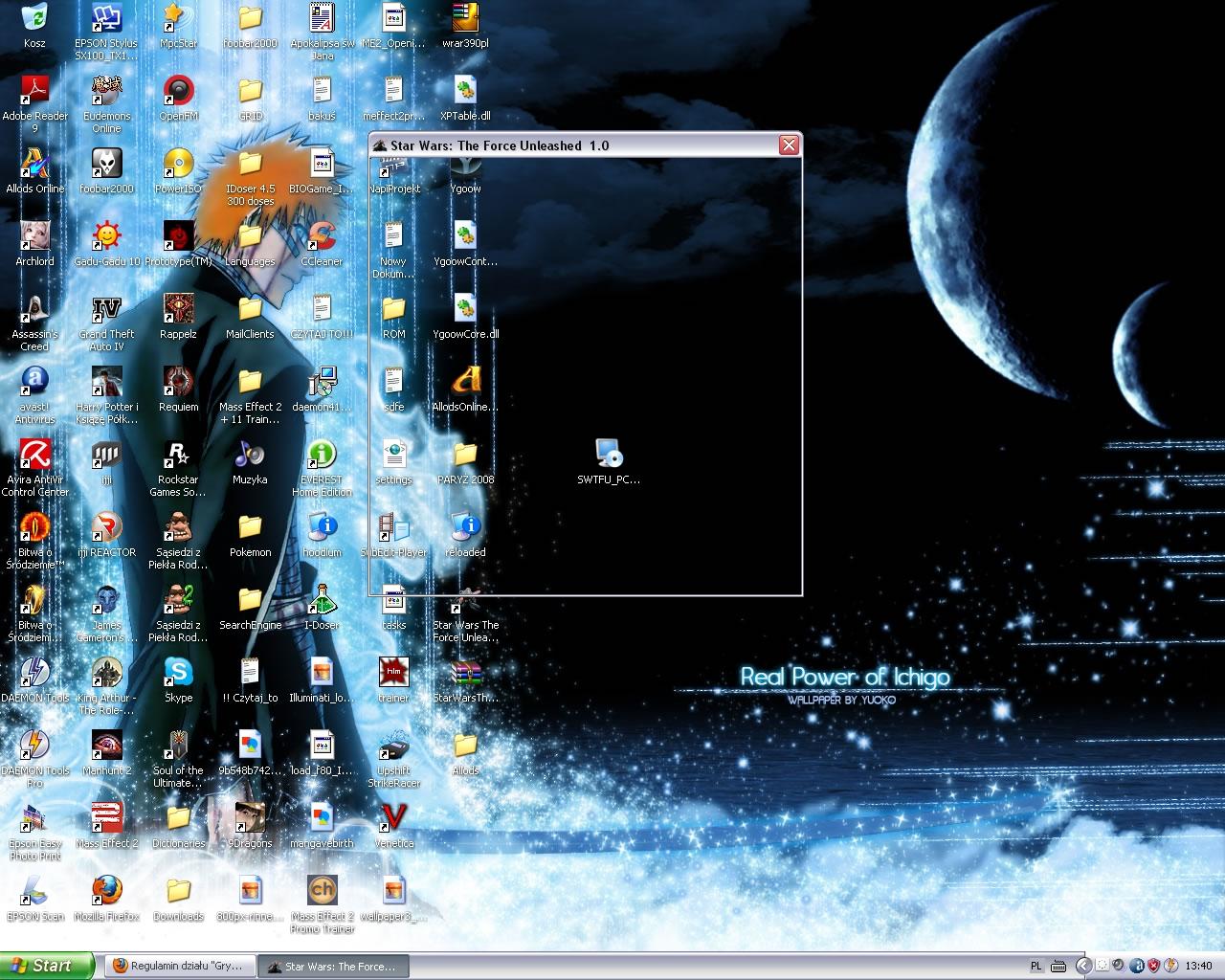Open the IDoser 4.5 300 doses folder
Viewport: 1225px width, 980px height.
click(250, 177)
